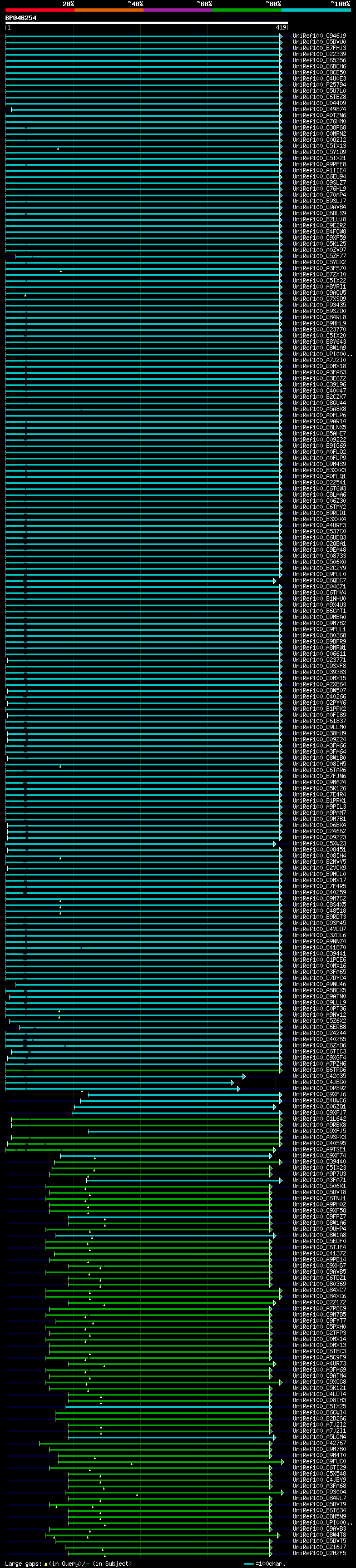Click the cyan ~100% identity color segment

coord(316,10)
